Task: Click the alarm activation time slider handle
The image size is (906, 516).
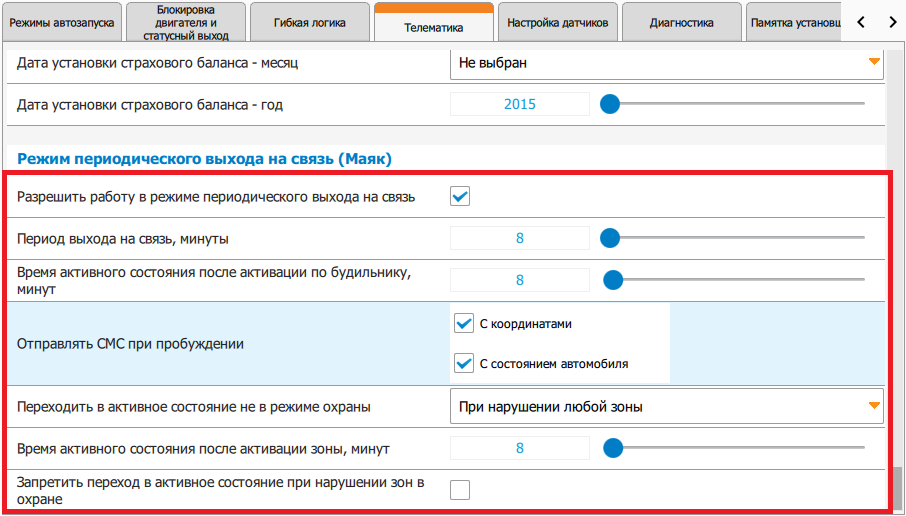Action: tap(609, 280)
